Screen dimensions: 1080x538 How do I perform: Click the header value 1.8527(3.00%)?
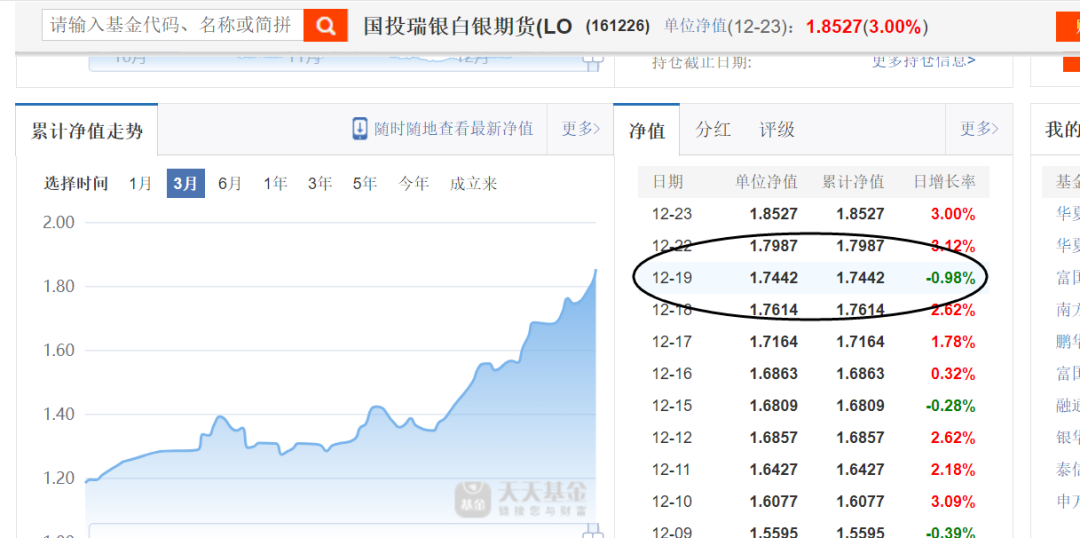(x=866, y=27)
